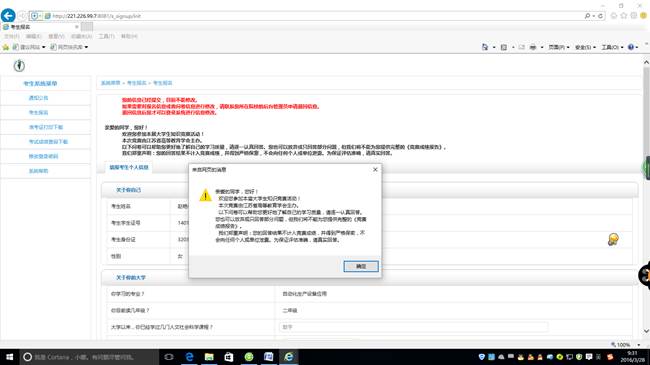Open the 工具(T) menu
This screenshot has height=365, width=650.
tap(107, 36)
